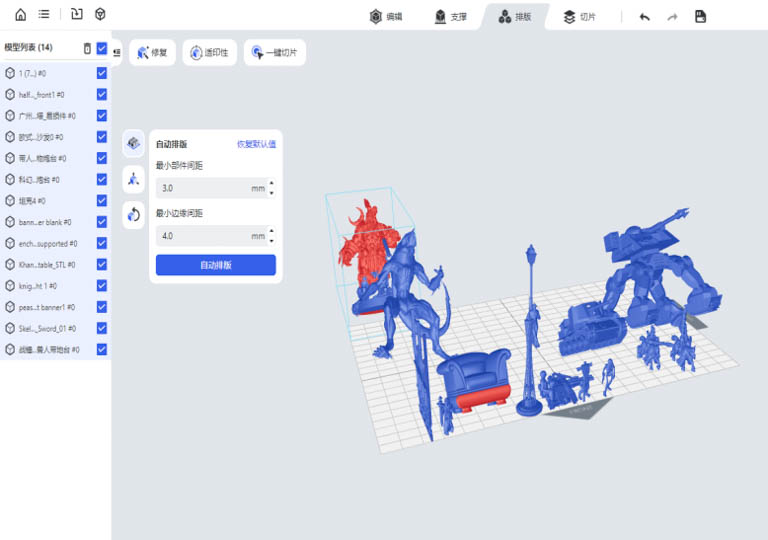This screenshot has width=768, height=540.
Task: Uncheck the 'Khan...table_STL #0' checkbox
Action: click(102, 264)
